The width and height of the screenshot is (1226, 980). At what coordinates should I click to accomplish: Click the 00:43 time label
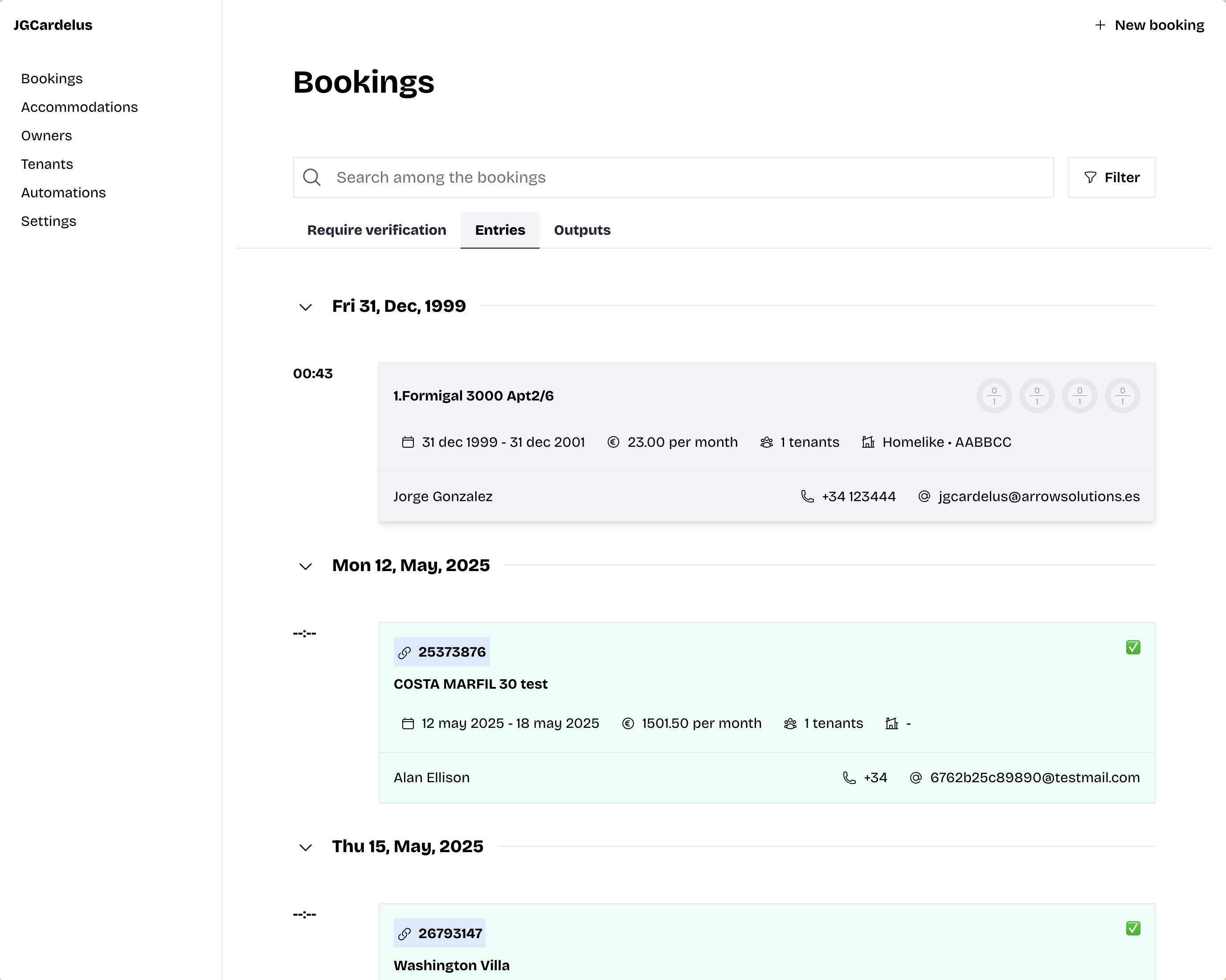pos(313,373)
